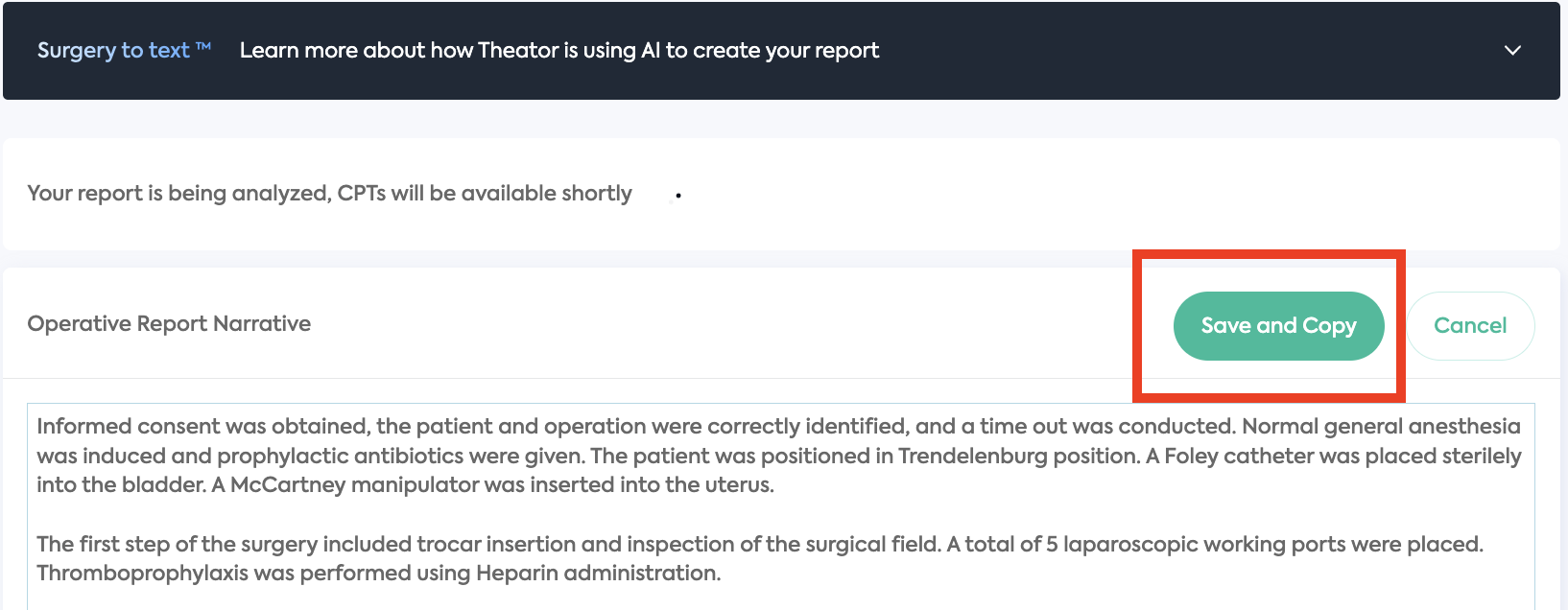The image size is (1568, 610).
Task: Click the loading dot beside the CPT message
Action: (678, 196)
